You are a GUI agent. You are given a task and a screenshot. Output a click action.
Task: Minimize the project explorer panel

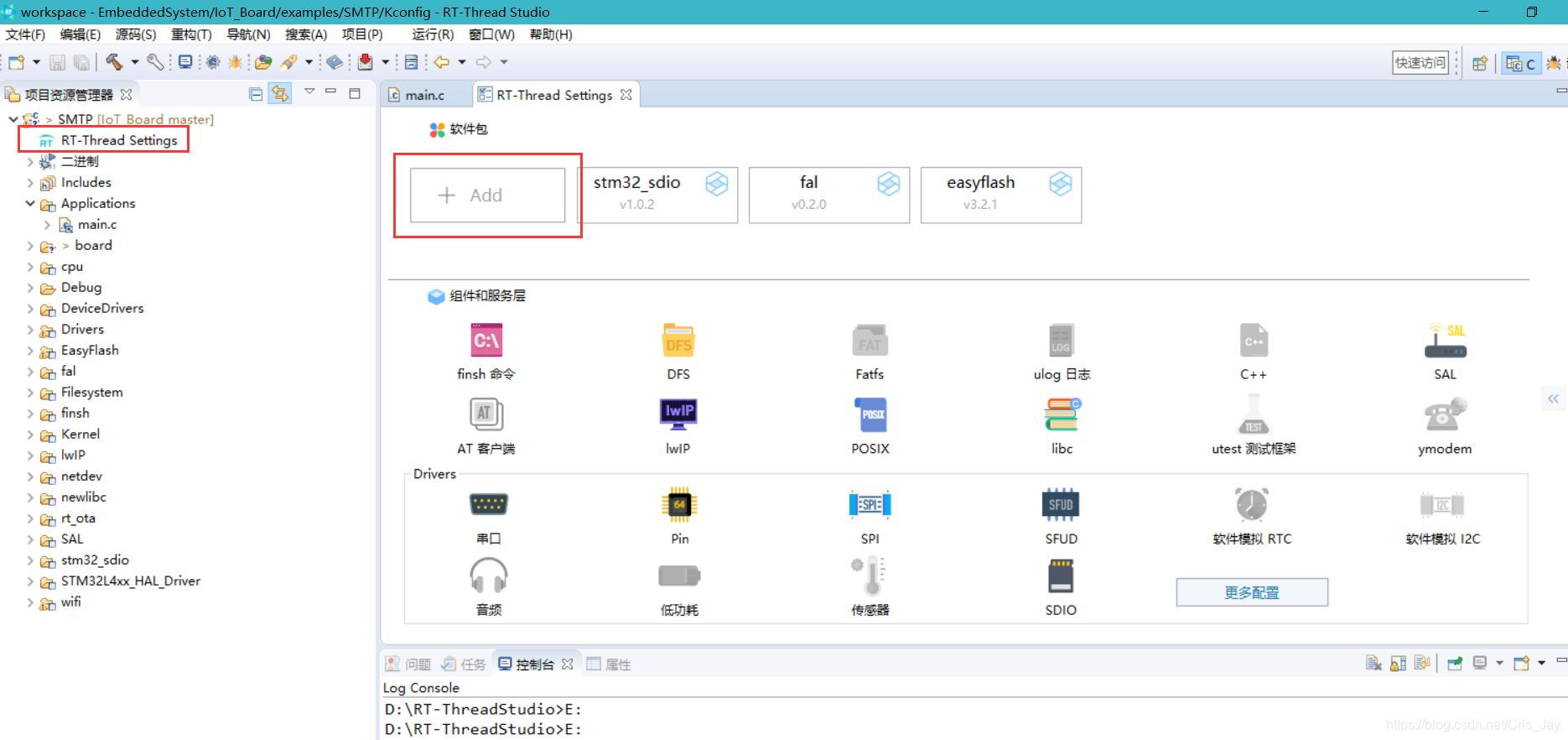click(330, 91)
